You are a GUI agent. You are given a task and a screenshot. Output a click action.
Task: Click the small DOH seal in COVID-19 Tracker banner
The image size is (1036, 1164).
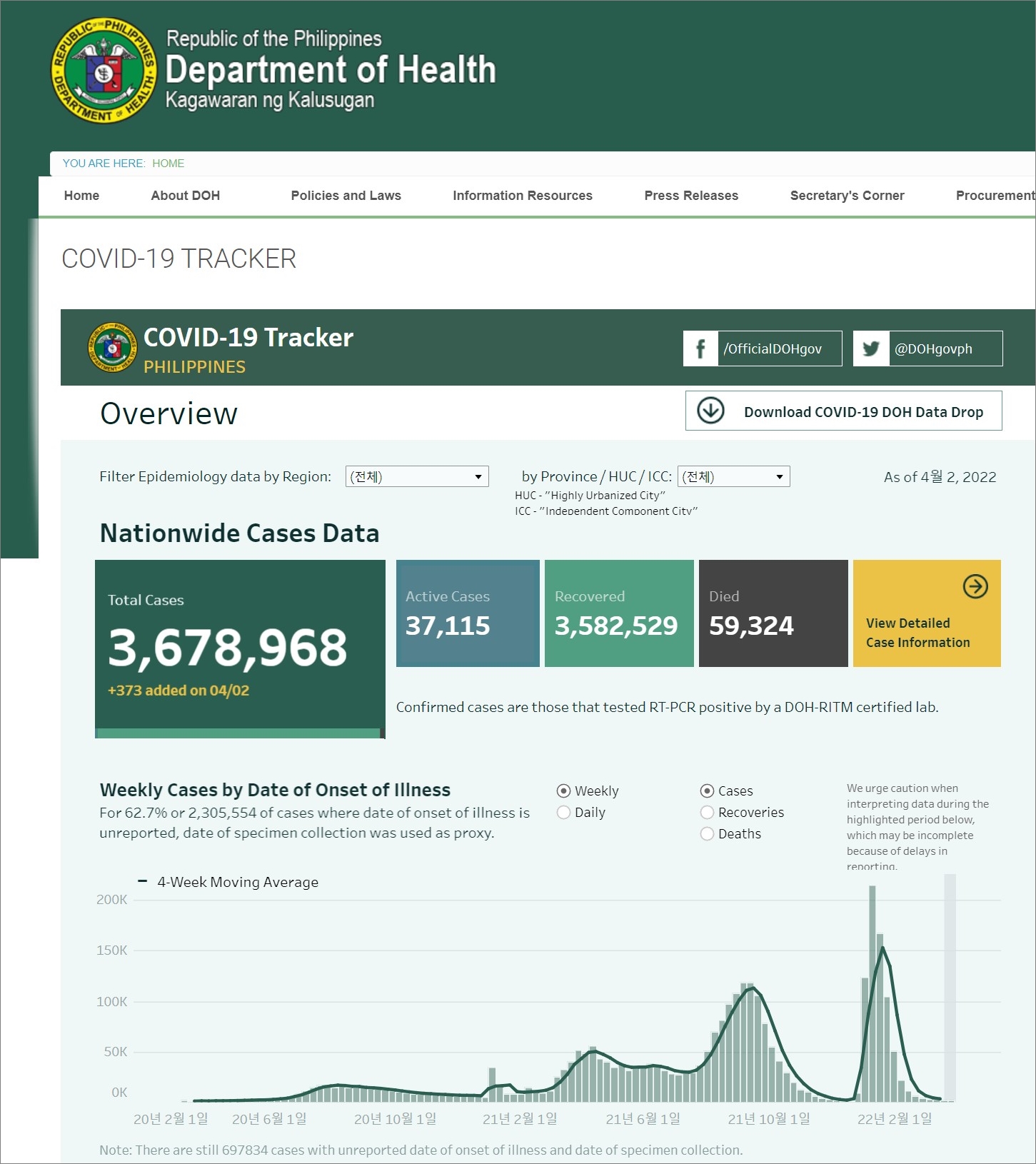pos(112,347)
